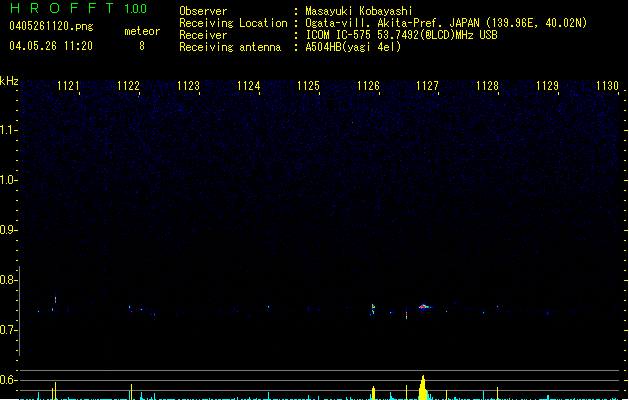Screen dimensions: 629x400
Task: Click the filename 0405261120.png
Action: [x=51, y=26]
